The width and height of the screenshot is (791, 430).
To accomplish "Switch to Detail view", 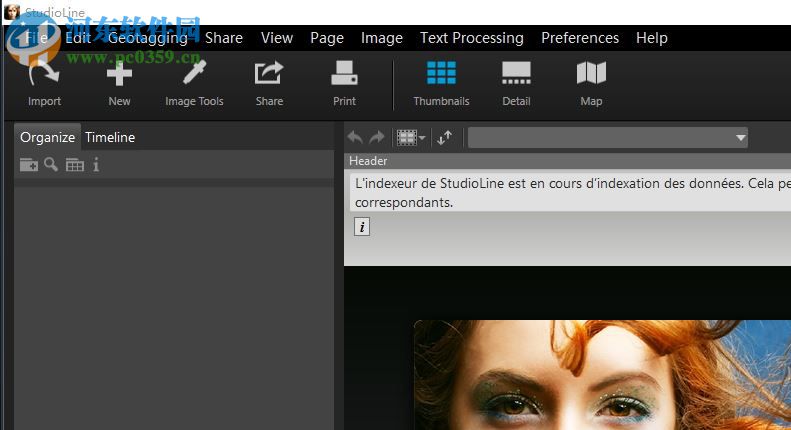I will pyautogui.click(x=516, y=83).
